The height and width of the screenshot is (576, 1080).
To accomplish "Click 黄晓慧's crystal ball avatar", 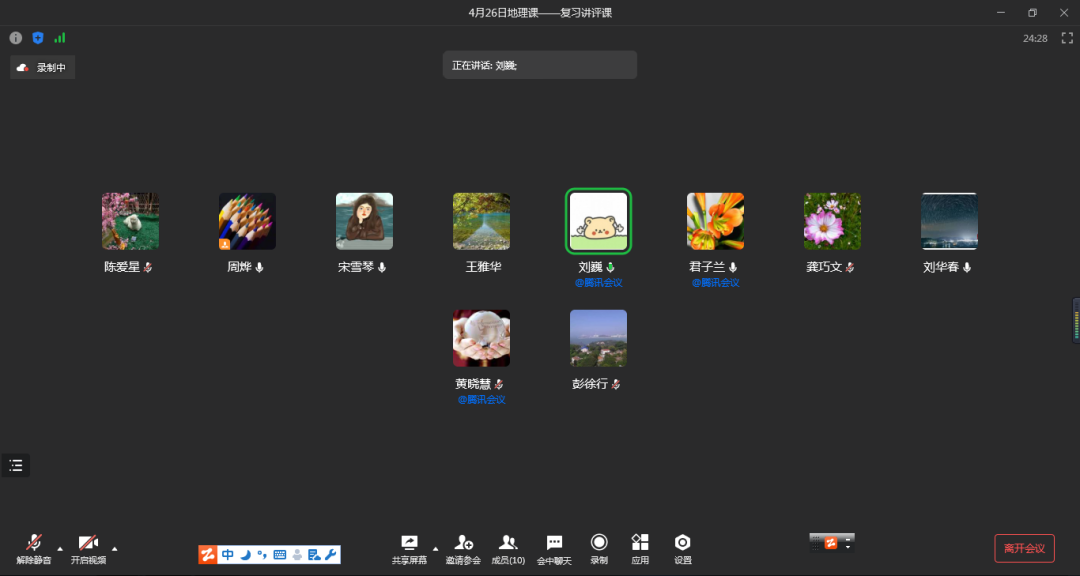I will [481, 338].
